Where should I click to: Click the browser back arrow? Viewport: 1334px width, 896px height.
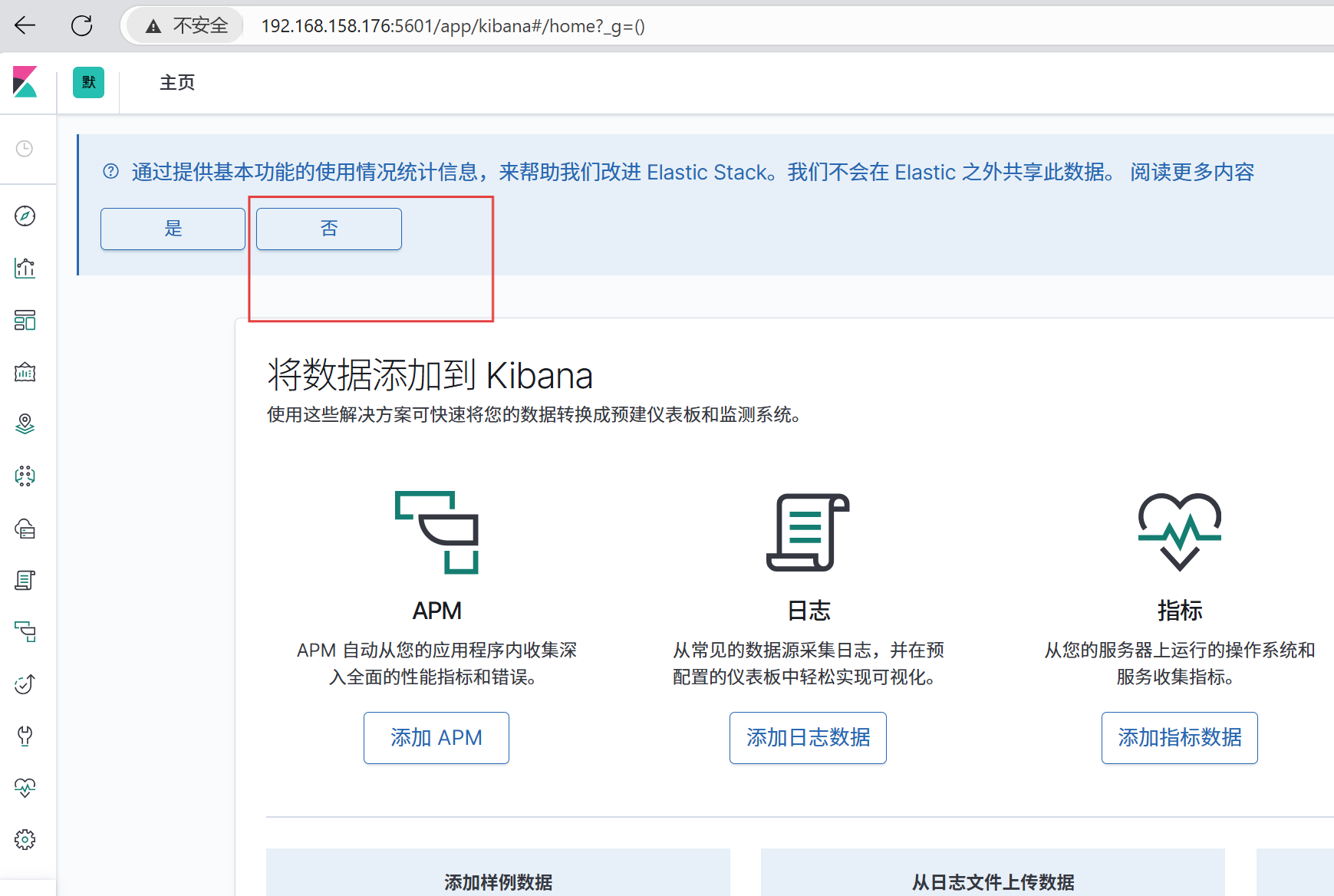[x=25, y=26]
